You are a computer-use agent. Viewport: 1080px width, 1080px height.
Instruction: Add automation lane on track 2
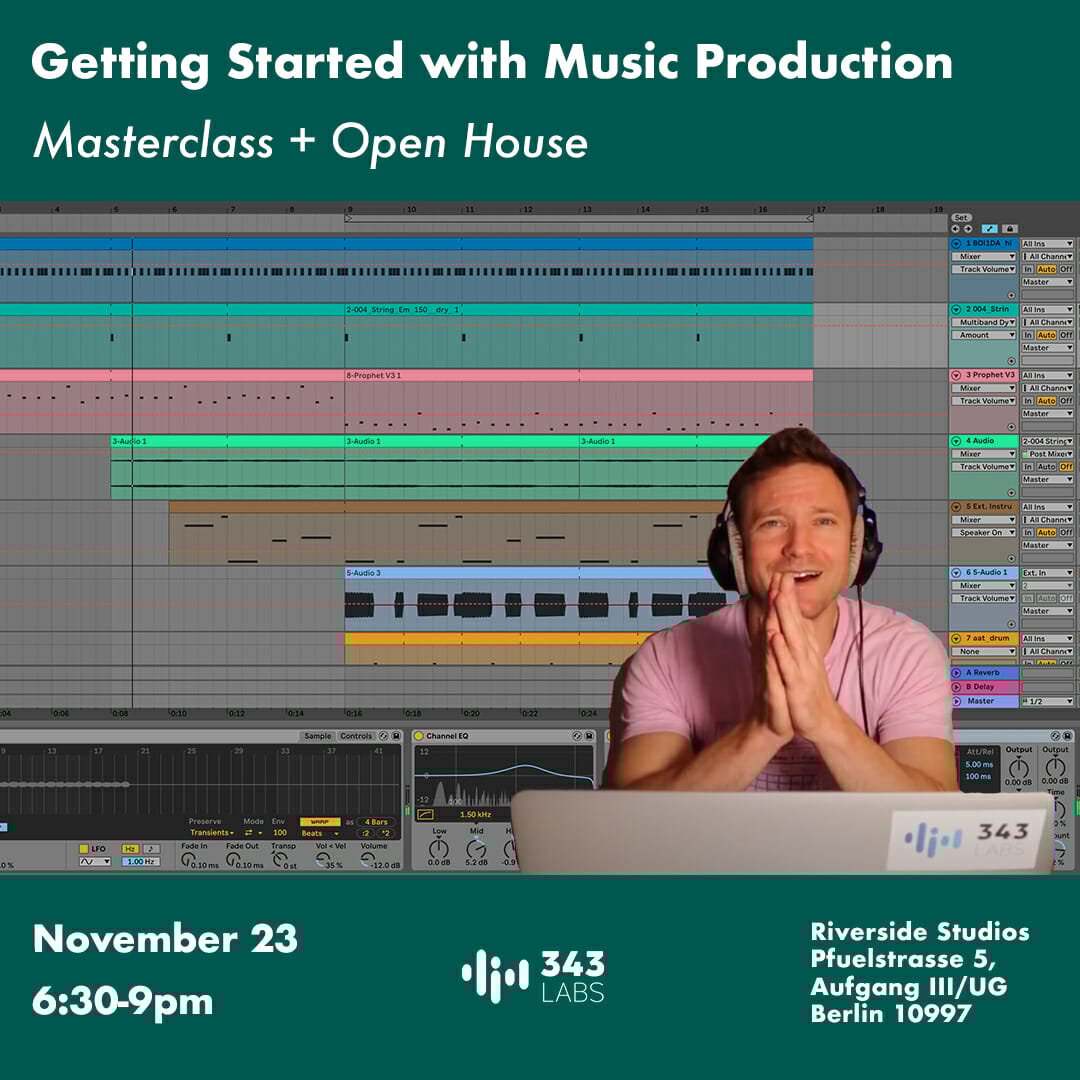tap(1011, 361)
